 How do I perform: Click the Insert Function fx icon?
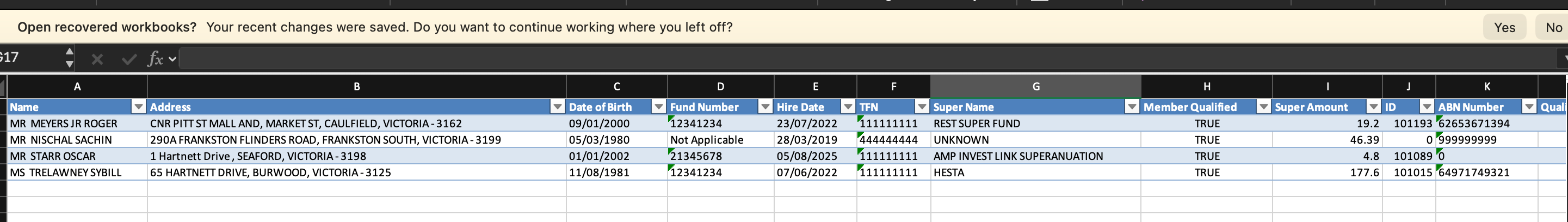pos(156,58)
